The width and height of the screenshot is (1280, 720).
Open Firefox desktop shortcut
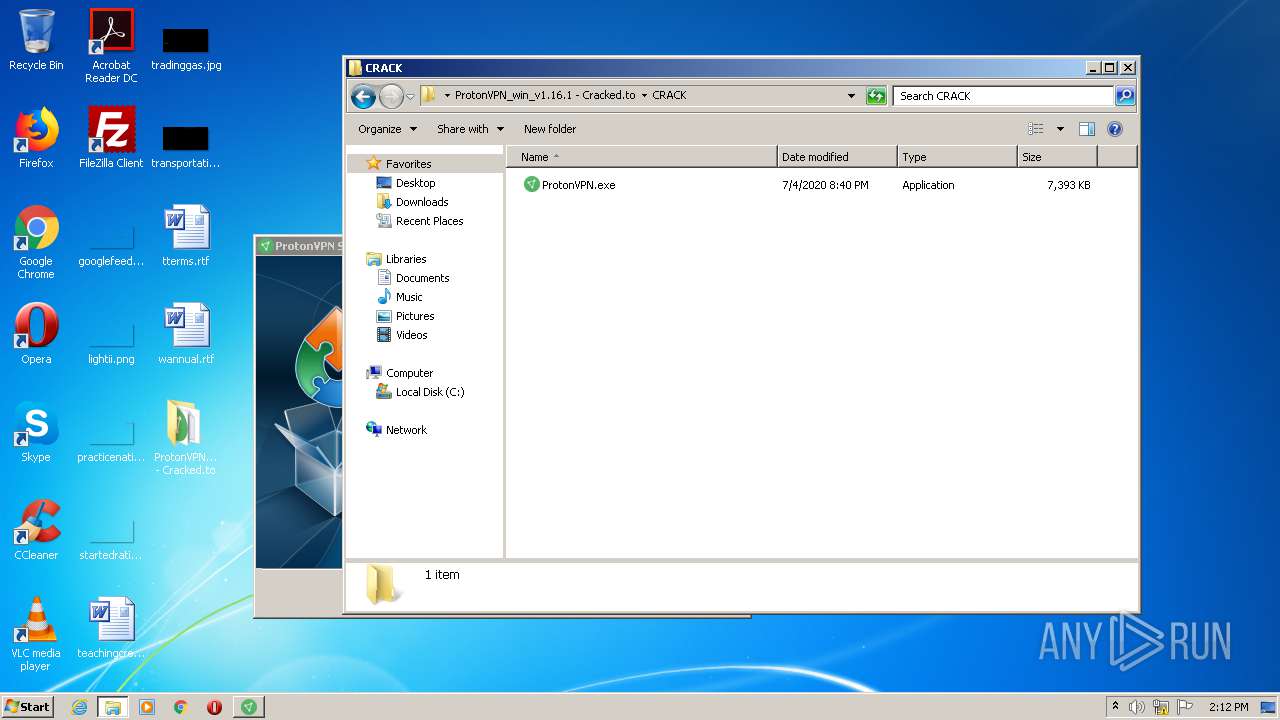pyautogui.click(x=36, y=138)
